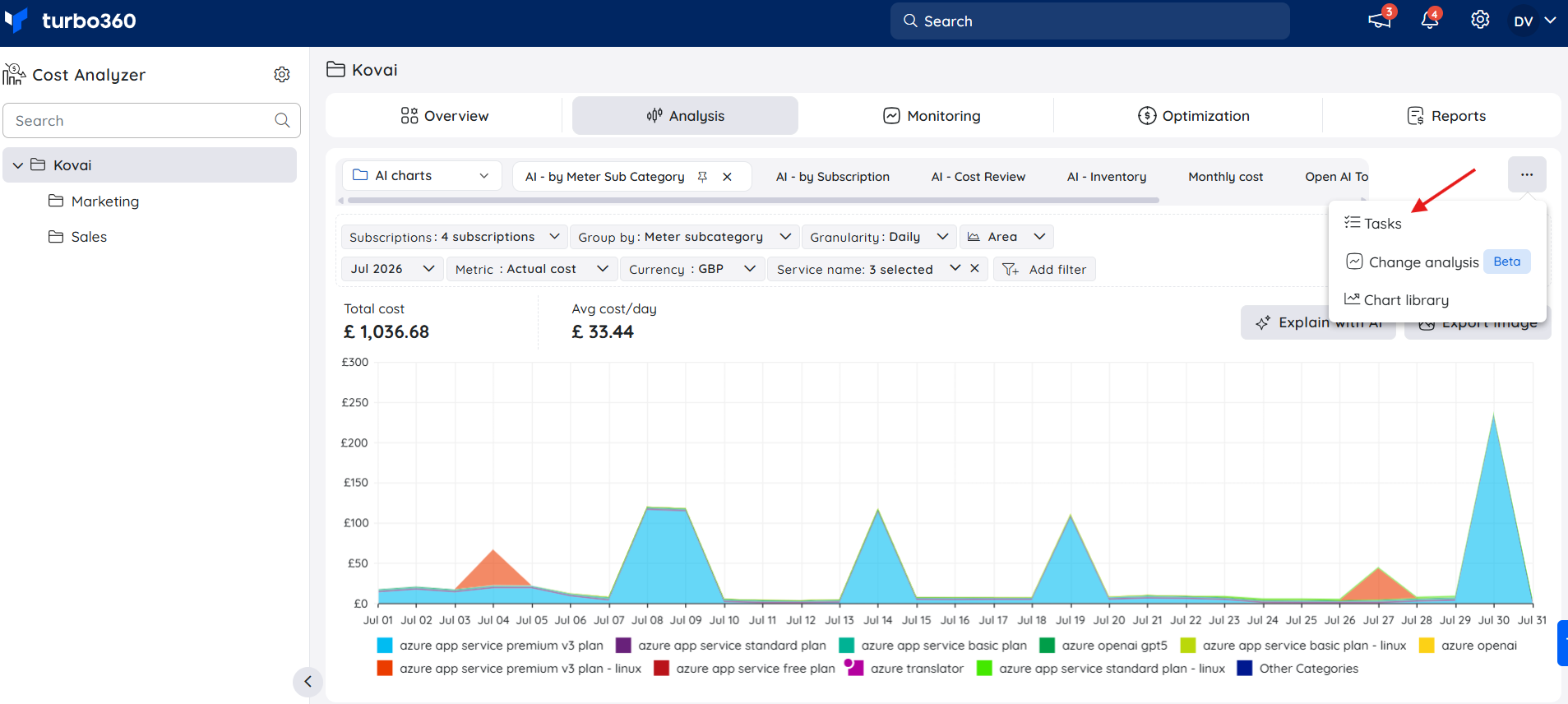Close the AI - by Meter Sub Category tab
The image size is (1568, 704).
pos(727,177)
